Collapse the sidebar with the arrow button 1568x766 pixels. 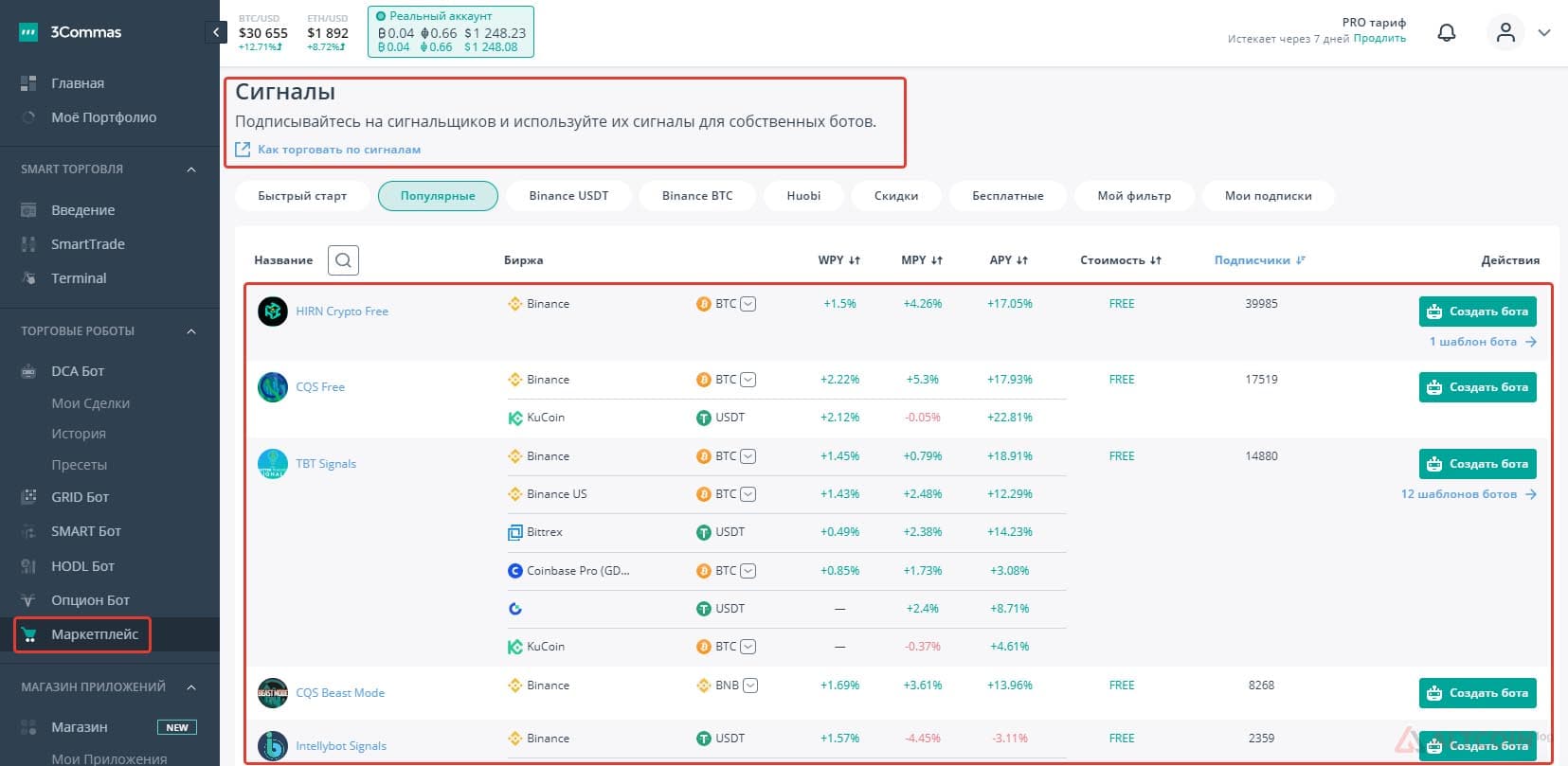216,32
